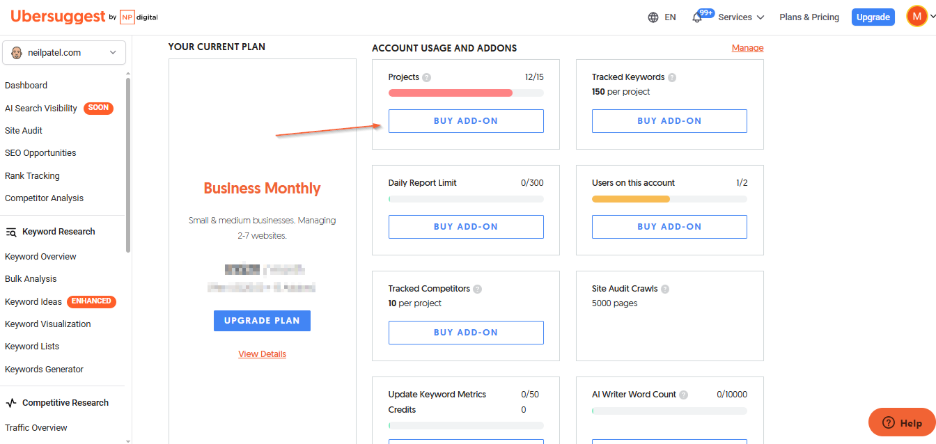Screen dimensions: 936x444
Task: Select EN language option
Action: tap(670, 17)
